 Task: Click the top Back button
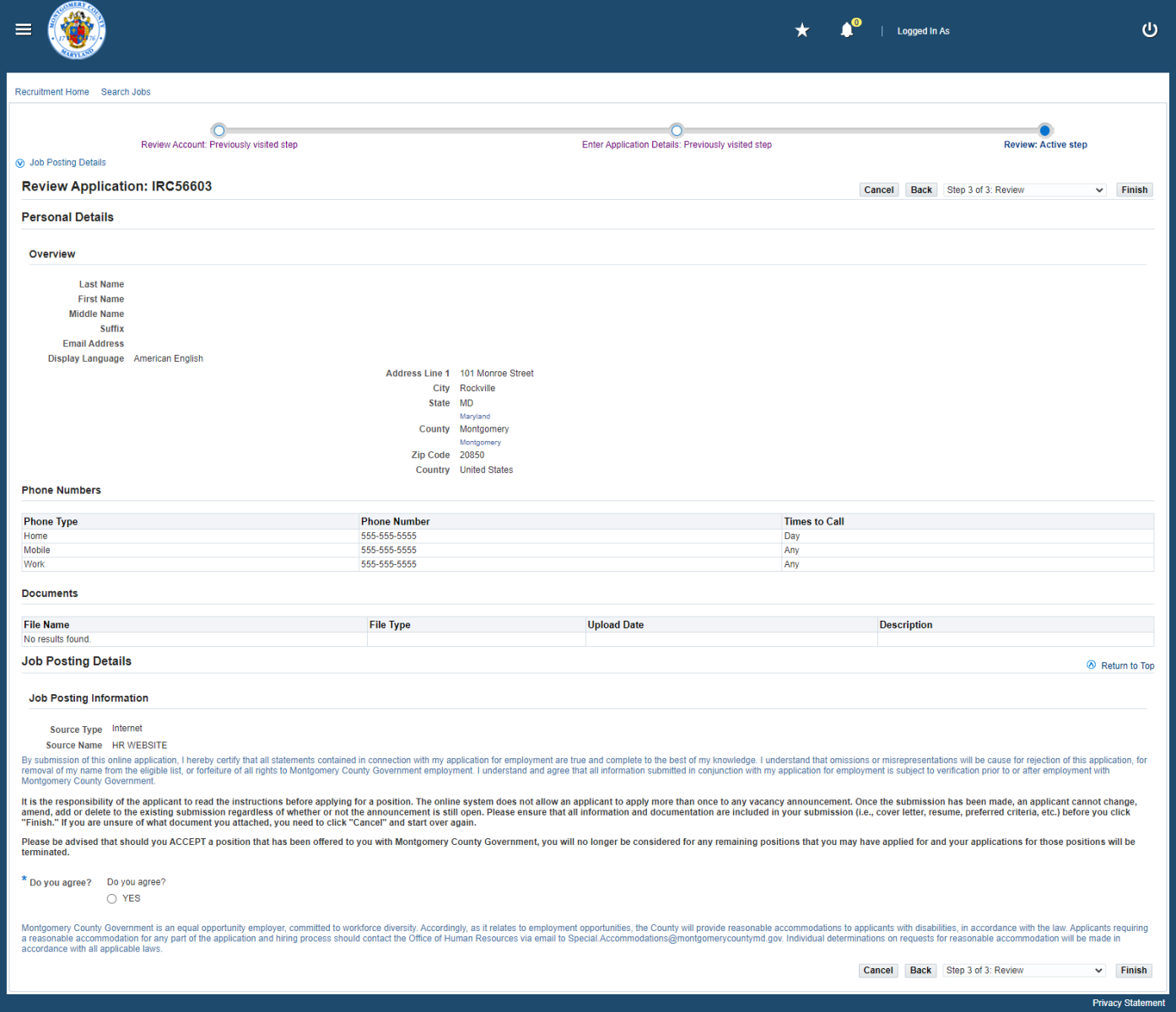click(921, 191)
